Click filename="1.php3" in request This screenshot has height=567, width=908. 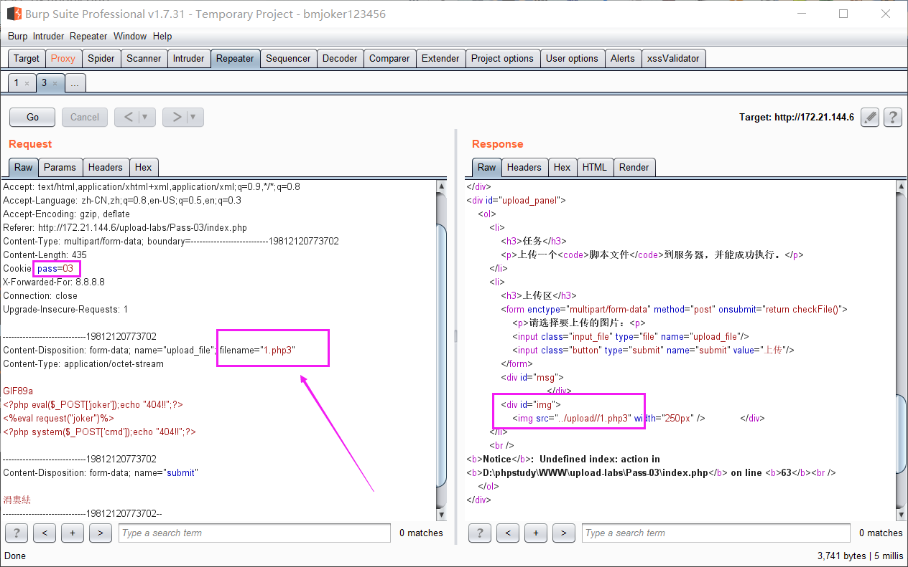coord(258,350)
